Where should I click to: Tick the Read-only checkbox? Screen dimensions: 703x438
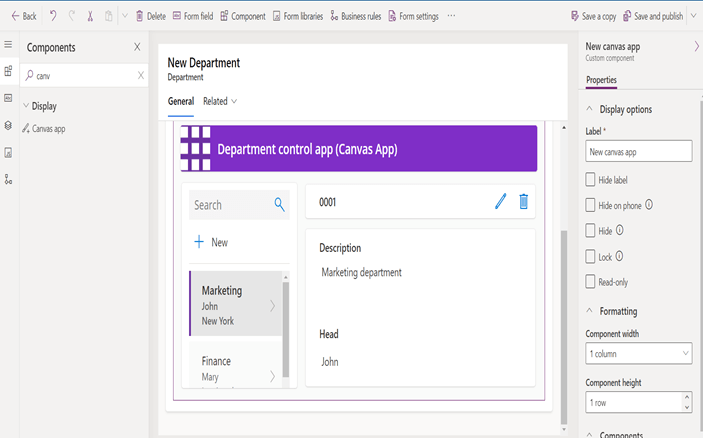coord(591,282)
